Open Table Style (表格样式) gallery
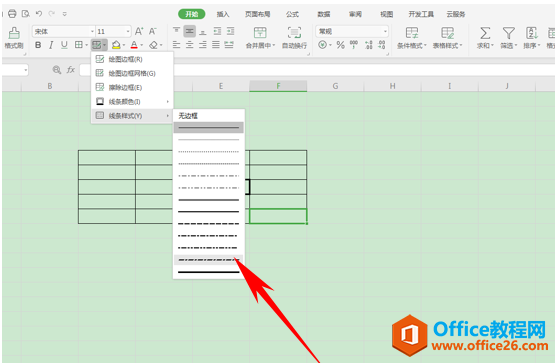Screen dimensions: 555x363 [x=447, y=38]
